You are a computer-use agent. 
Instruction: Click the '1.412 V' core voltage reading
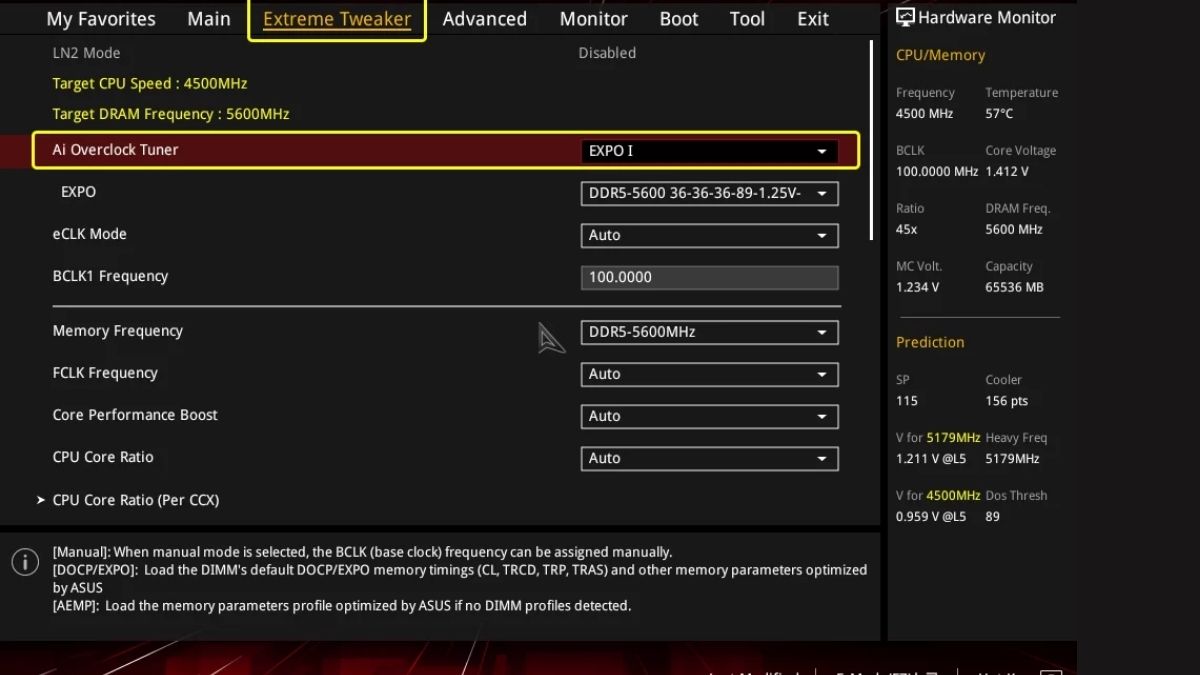[x=1007, y=172]
